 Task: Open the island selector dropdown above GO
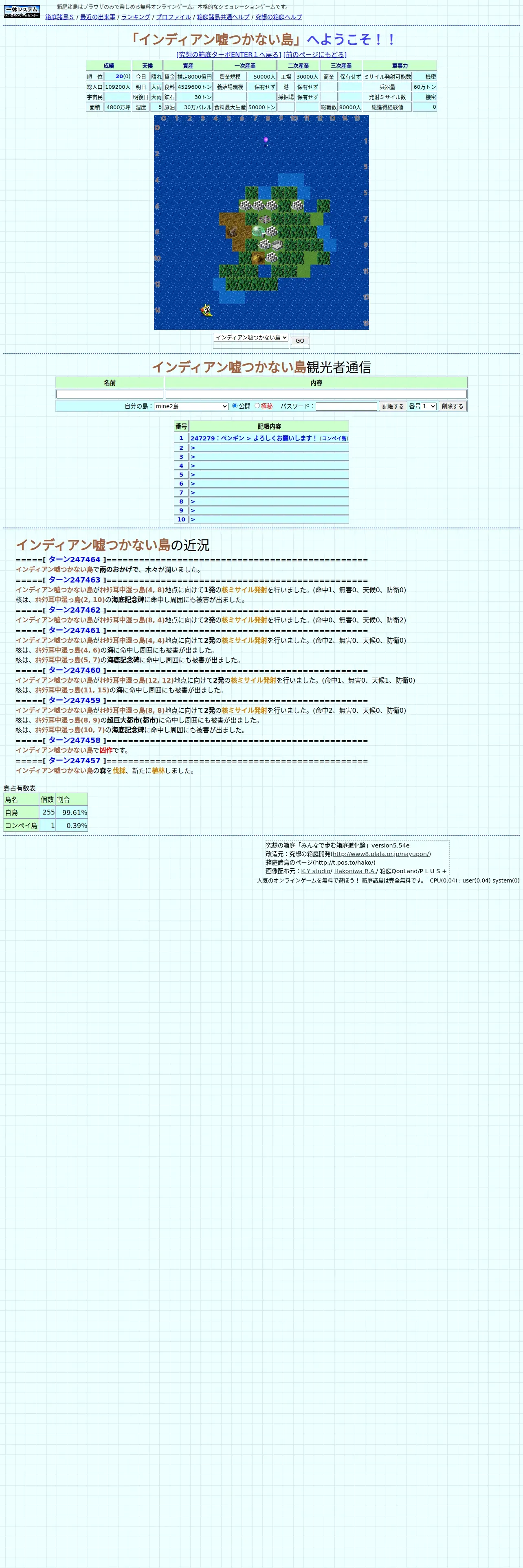pos(251,337)
